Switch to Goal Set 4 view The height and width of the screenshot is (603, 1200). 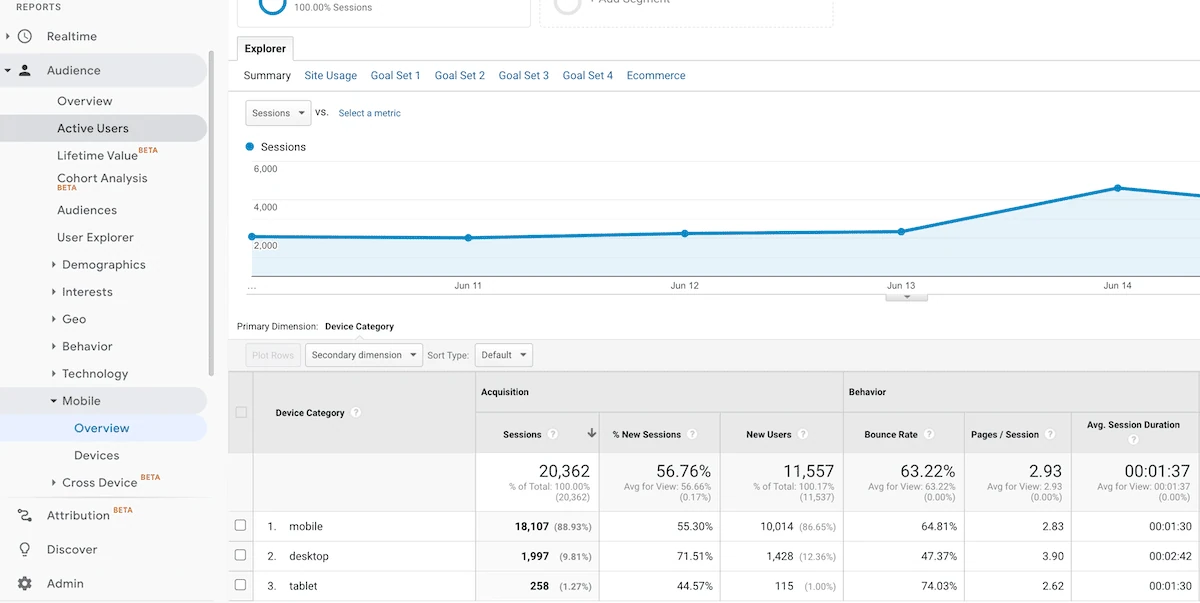point(588,76)
